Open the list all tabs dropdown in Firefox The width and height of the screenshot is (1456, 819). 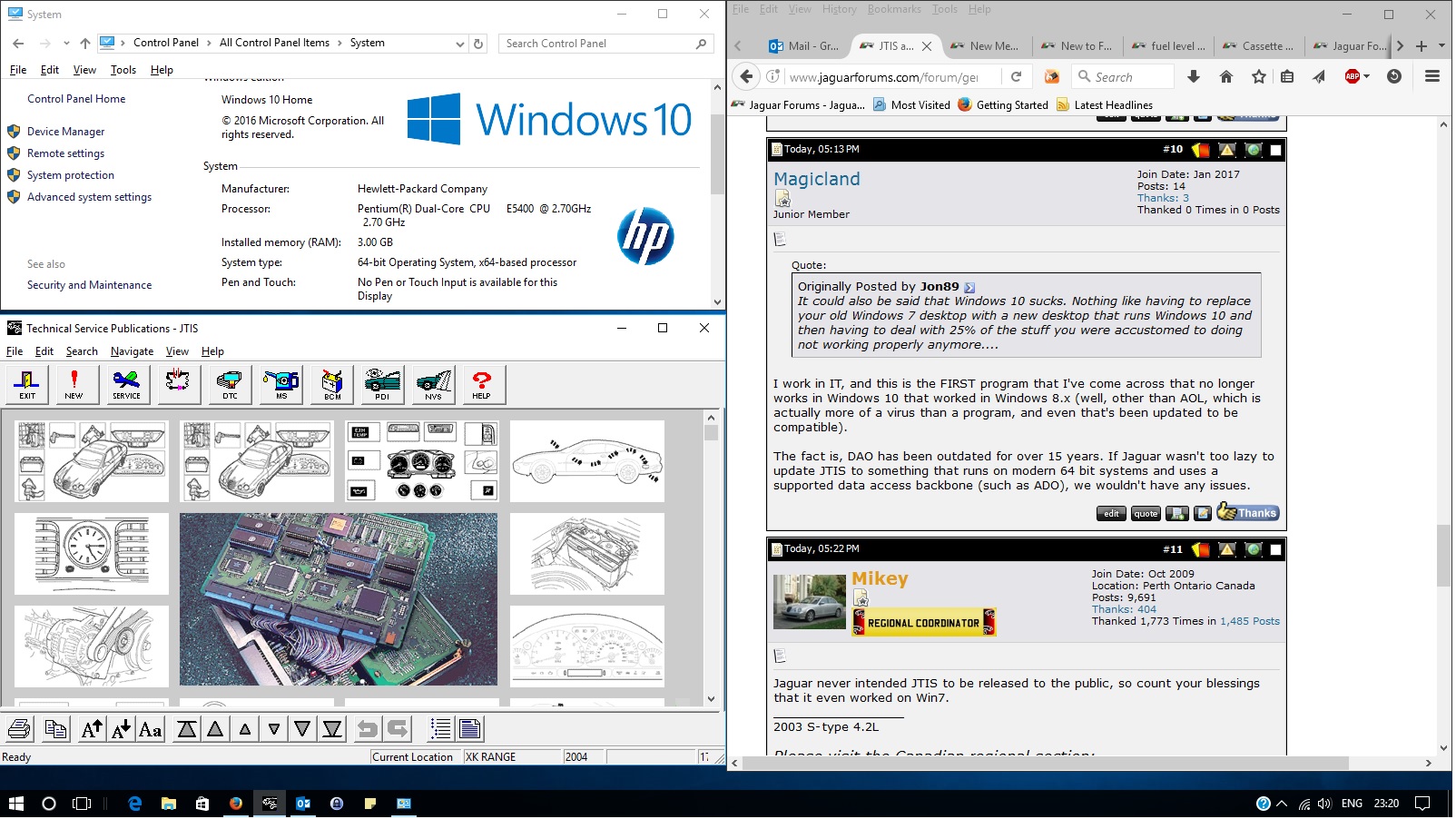(1441, 45)
